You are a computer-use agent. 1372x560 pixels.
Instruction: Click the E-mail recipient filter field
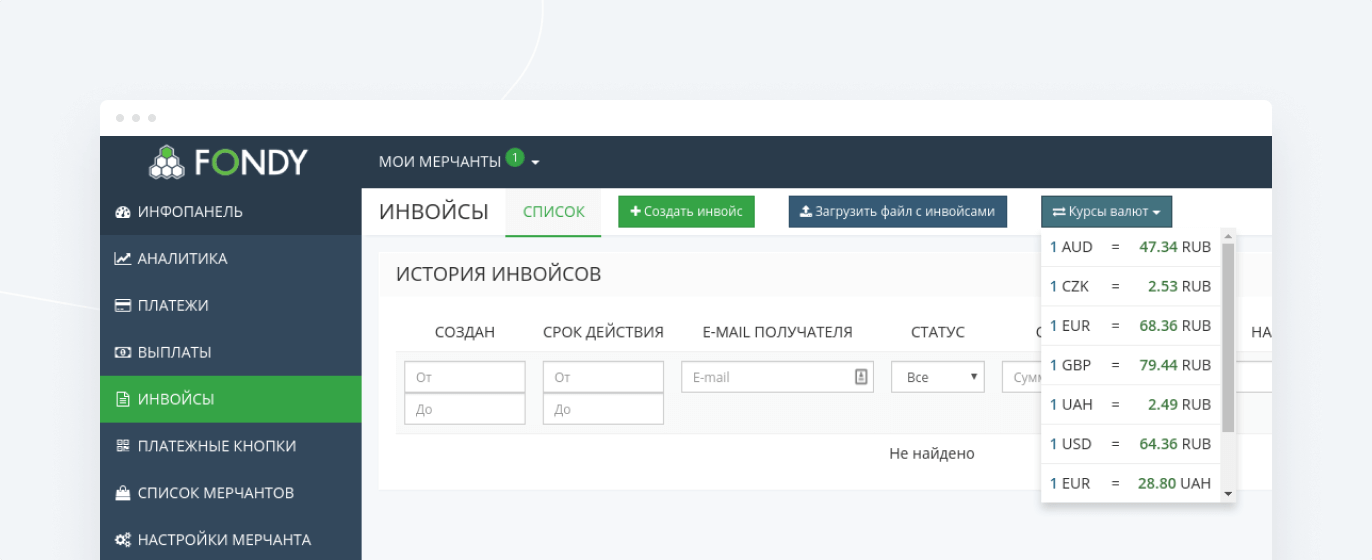(x=778, y=377)
